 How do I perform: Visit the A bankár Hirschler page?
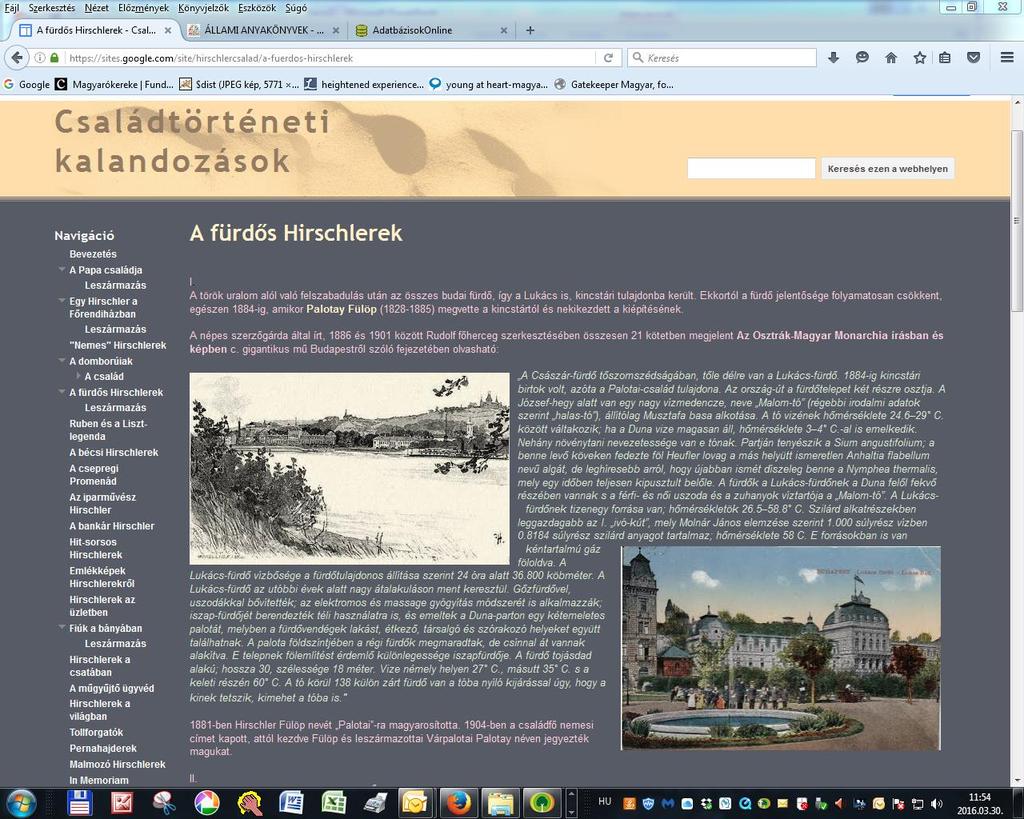pyautogui.click(x=112, y=526)
